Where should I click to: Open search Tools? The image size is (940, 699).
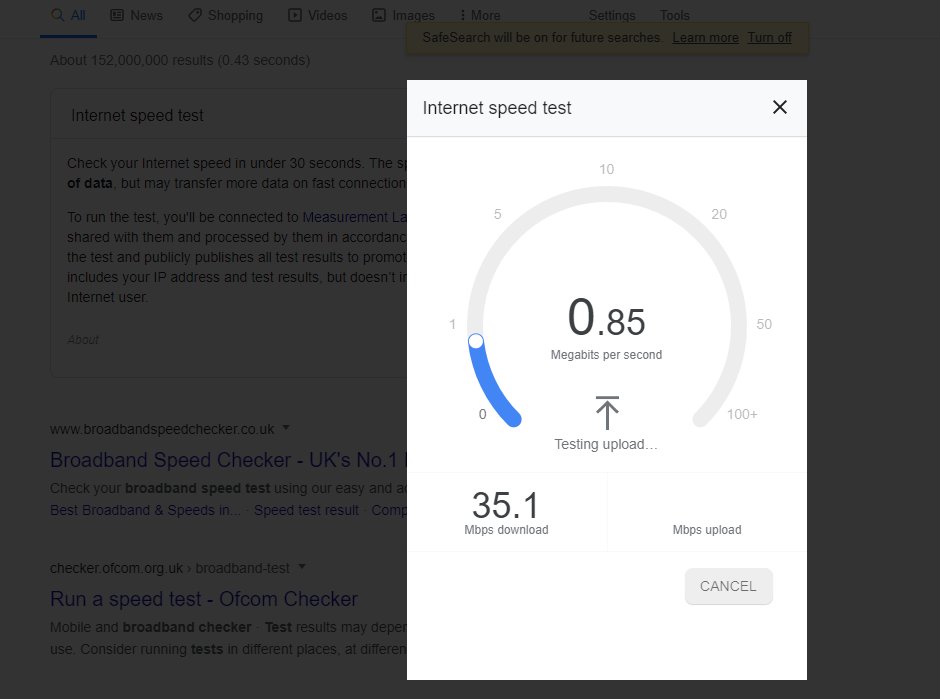pos(674,15)
